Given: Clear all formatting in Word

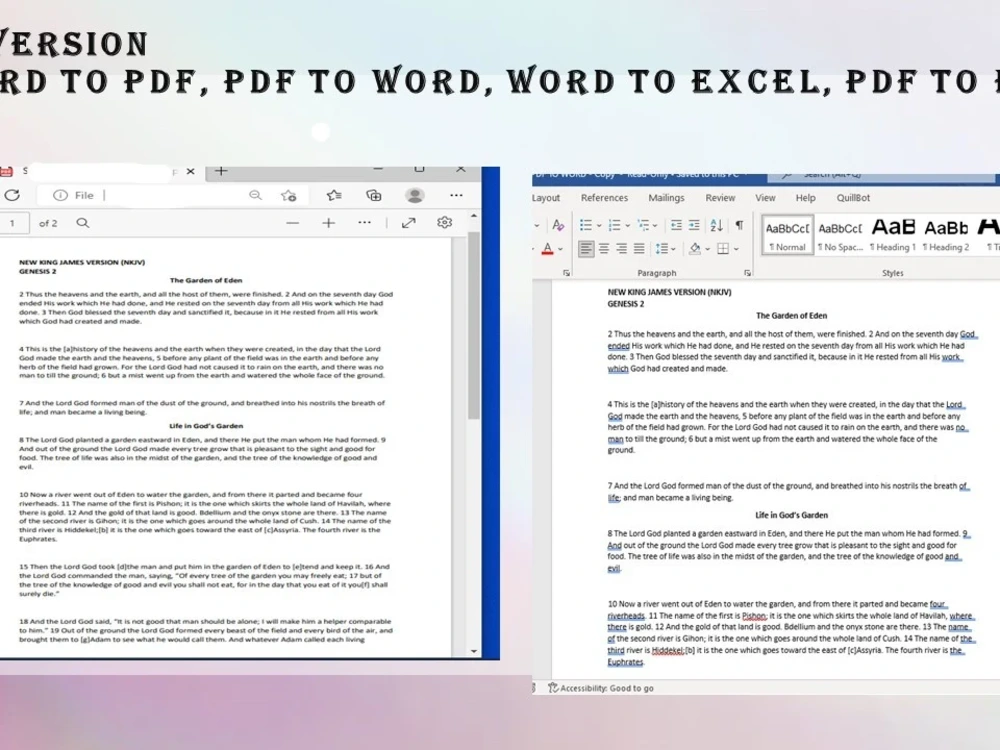Looking at the screenshot, I should [x=558, y=225].
